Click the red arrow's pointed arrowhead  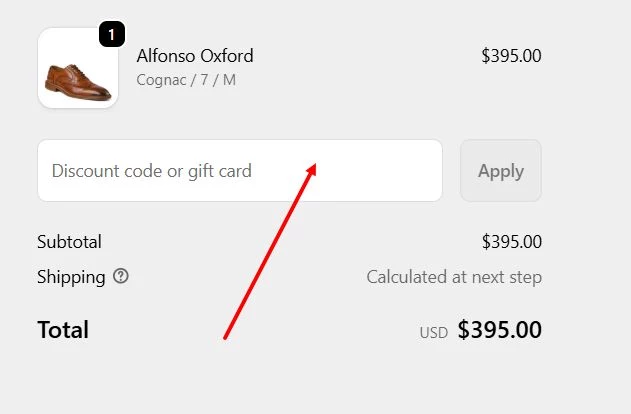[x=313, y=166]
